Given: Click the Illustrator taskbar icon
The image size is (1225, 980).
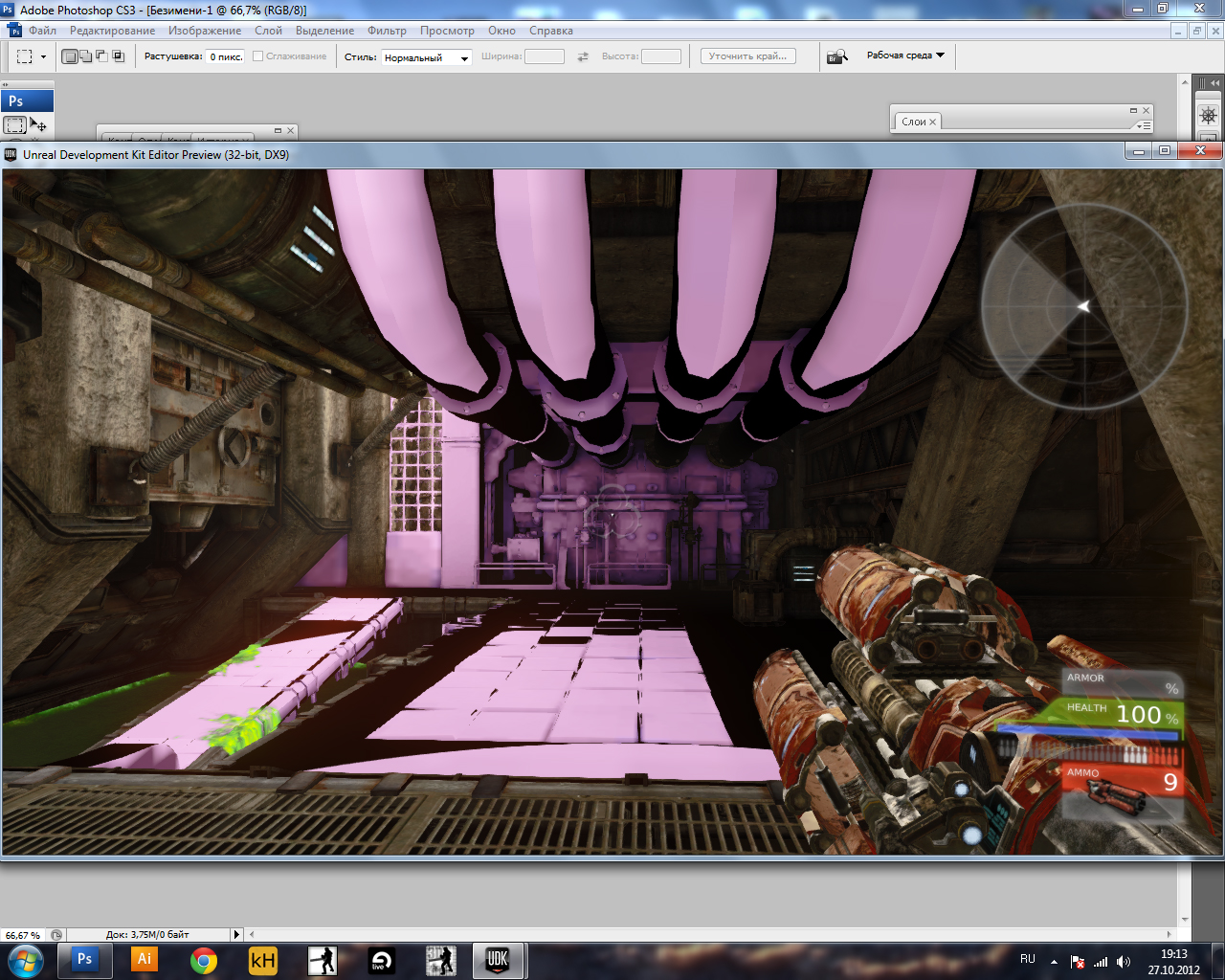Looking at the screenshot, I should click(x=144, y=960).
